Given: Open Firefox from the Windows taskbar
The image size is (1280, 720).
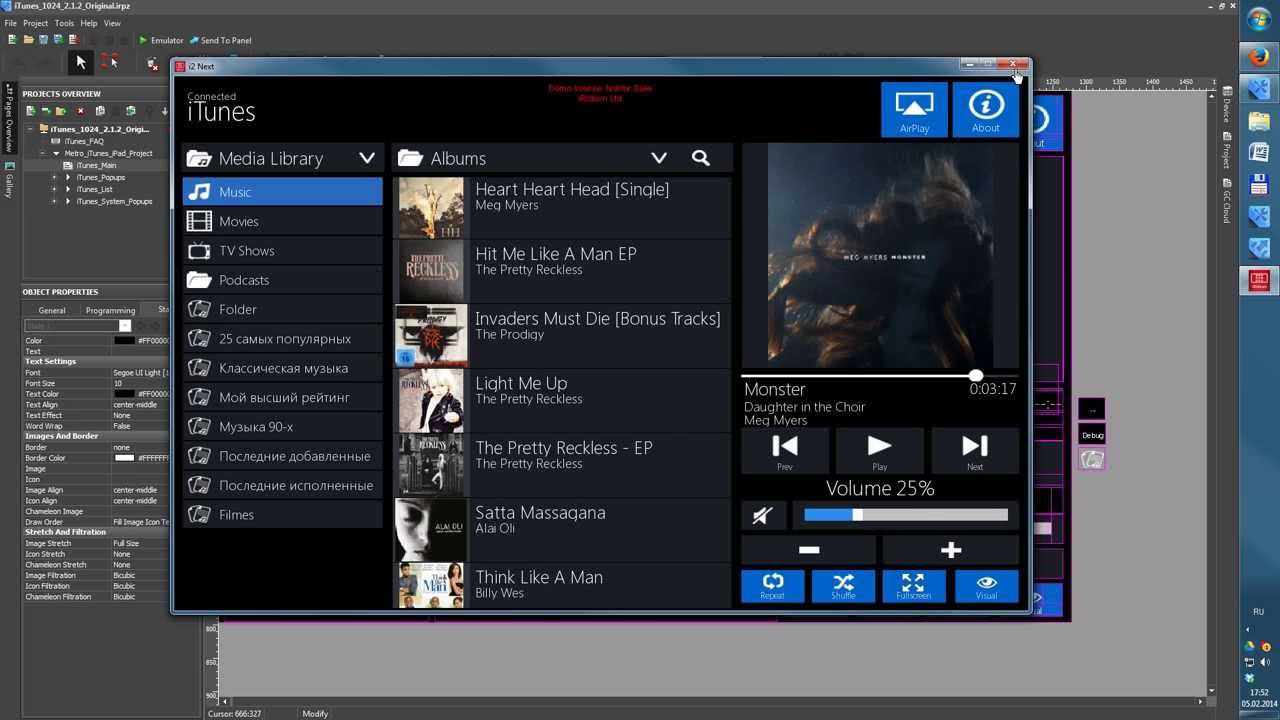Looking at the screenshot, I should (x=1259, y=57).
